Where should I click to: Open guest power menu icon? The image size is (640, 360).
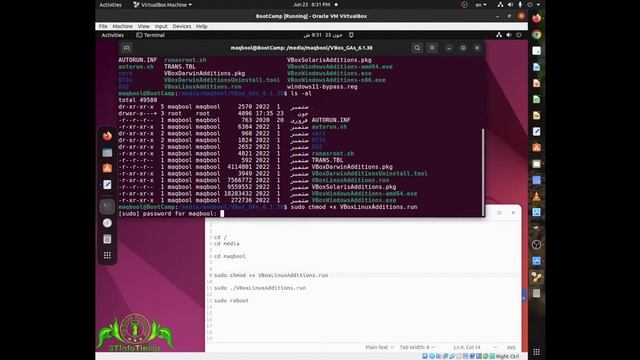click(519, 35)
